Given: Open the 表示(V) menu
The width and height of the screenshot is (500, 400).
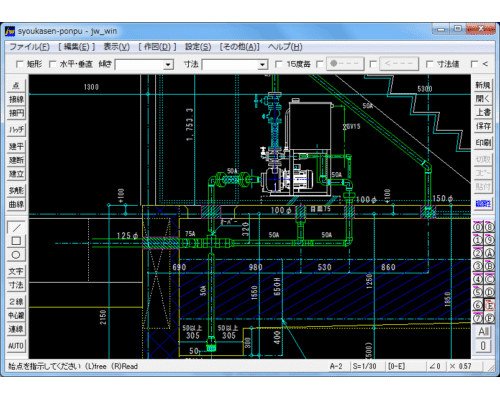Looking at the screenshot, I should click(116, 47).
